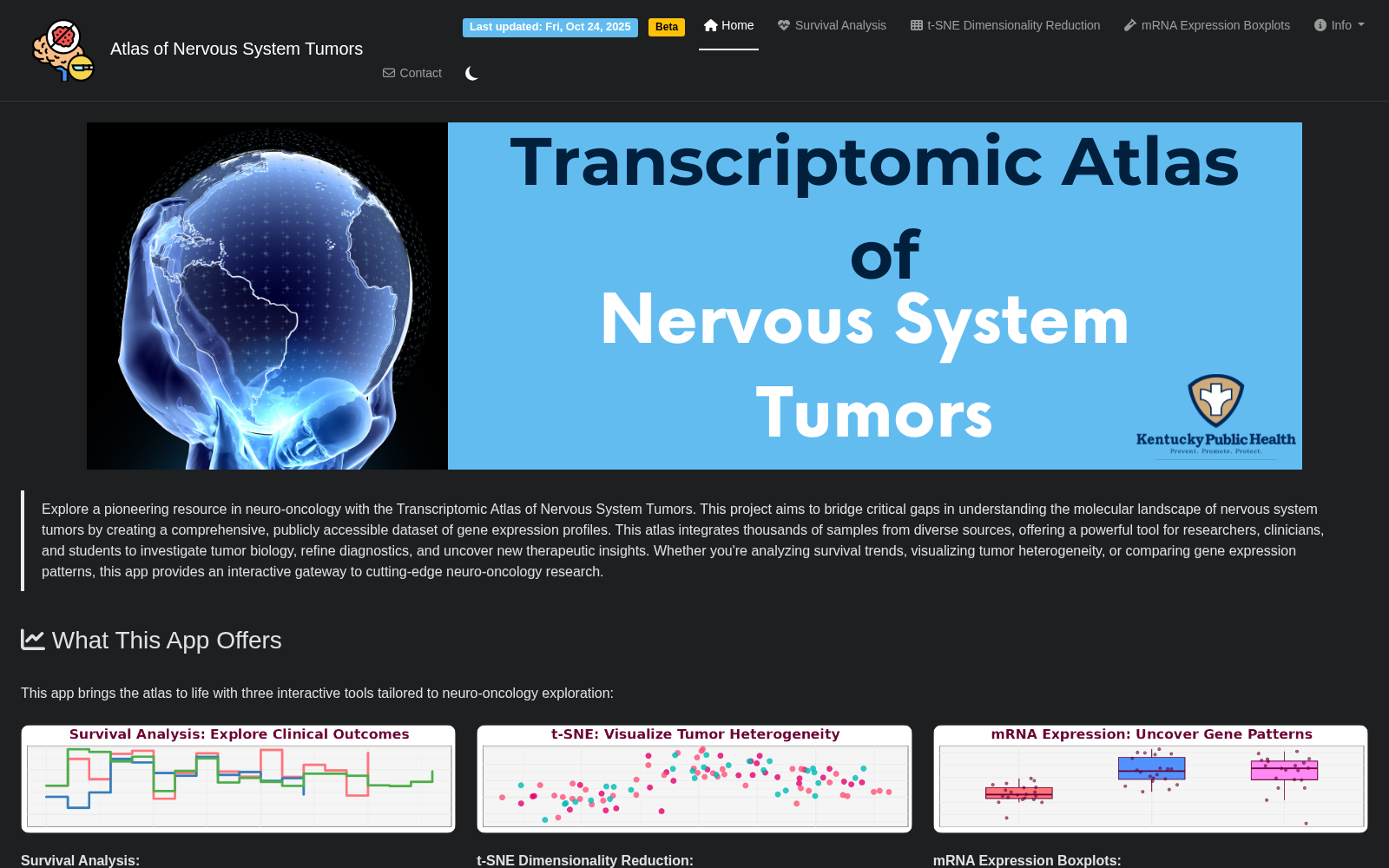Toggle dark mode with the moon icon
Screen dimensions: 1389x868
[x=471, y=74]
